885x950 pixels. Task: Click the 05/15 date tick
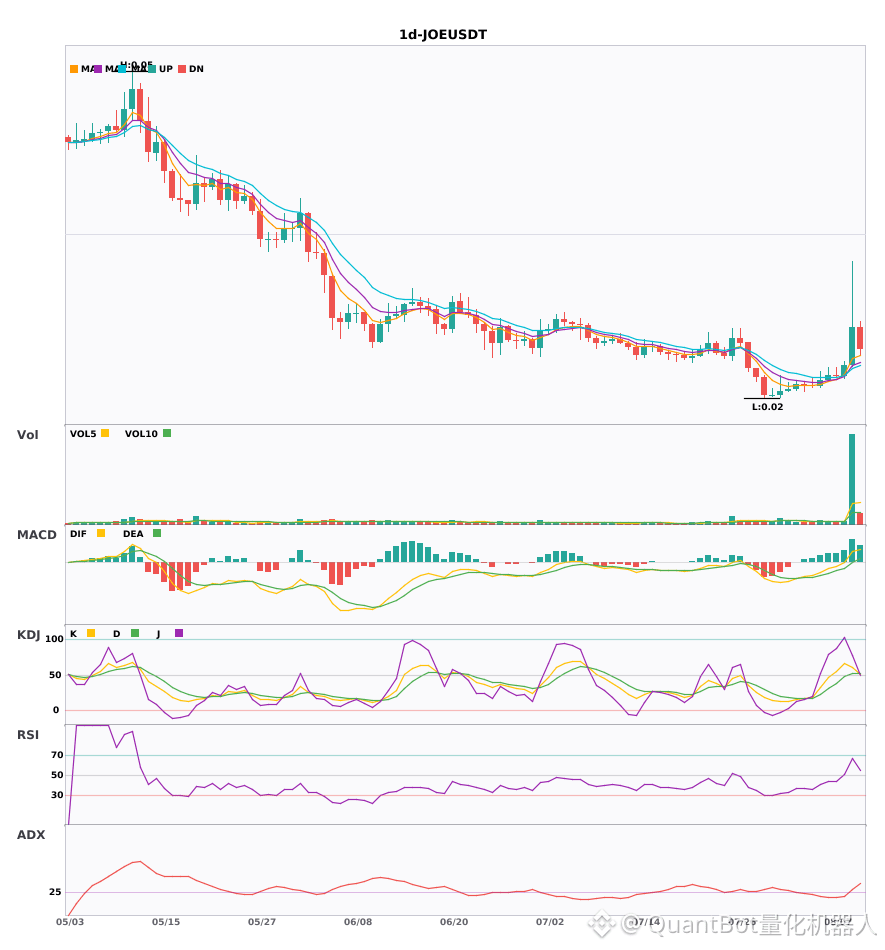pyautogui.click(x=166, y=922)
